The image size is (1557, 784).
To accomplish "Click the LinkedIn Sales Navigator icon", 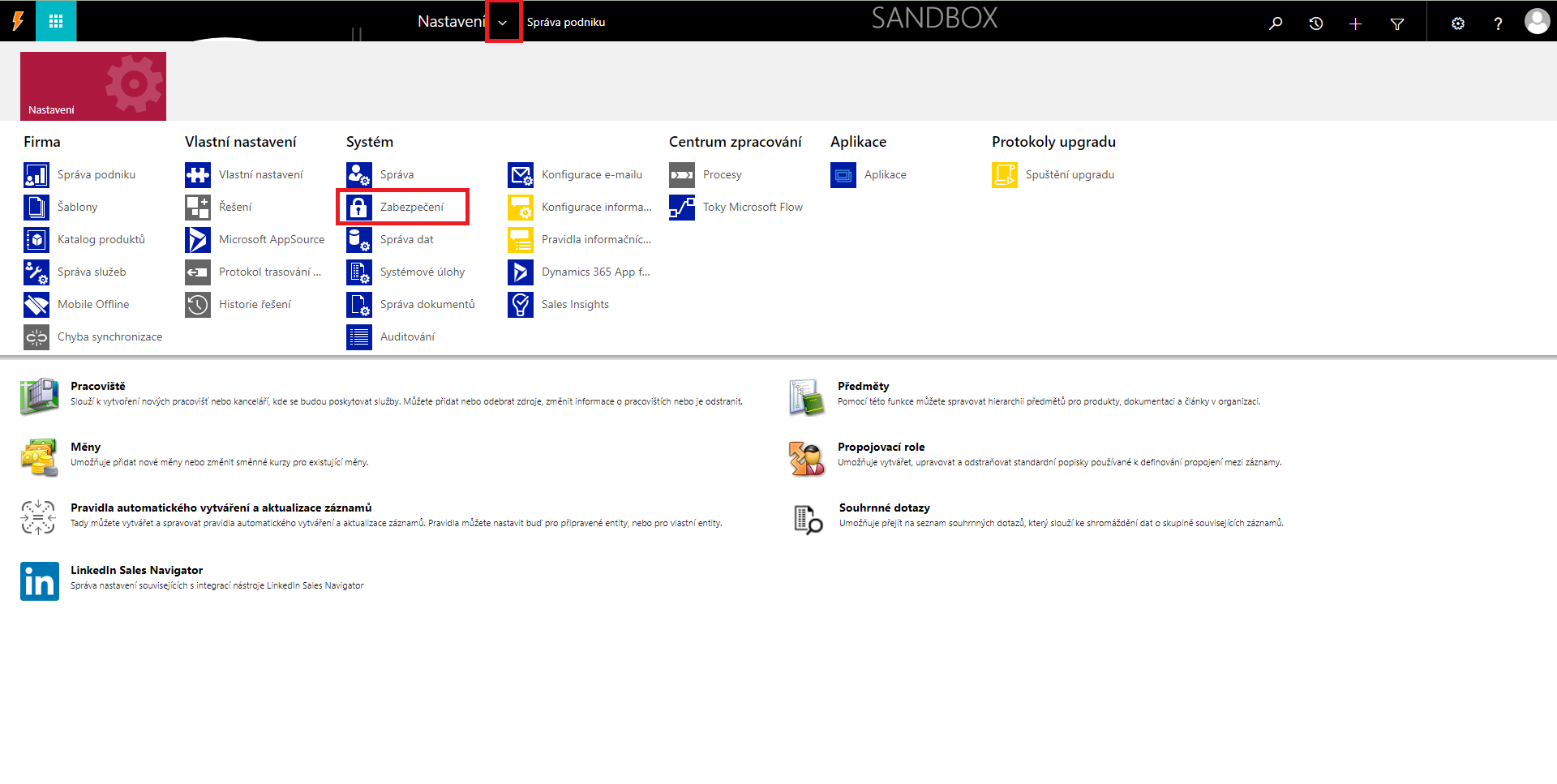I will pyautogui.click(x=40, y=581).
